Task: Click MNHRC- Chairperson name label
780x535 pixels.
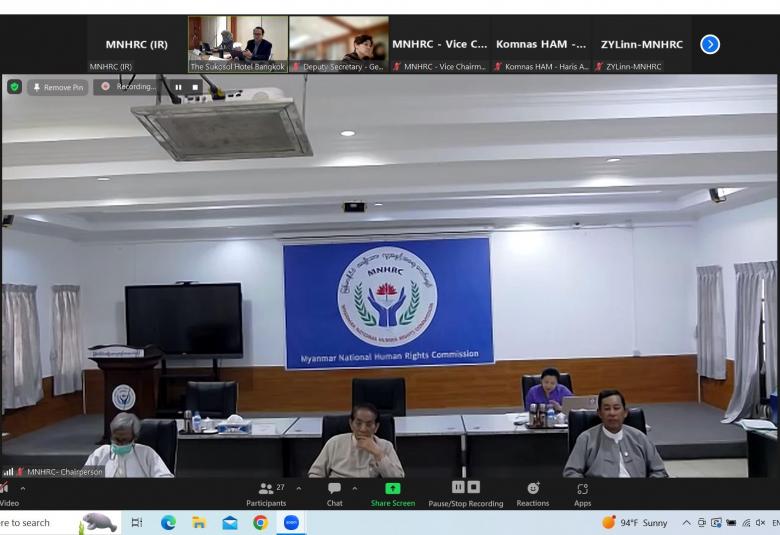Action: (x=65, y=472)
